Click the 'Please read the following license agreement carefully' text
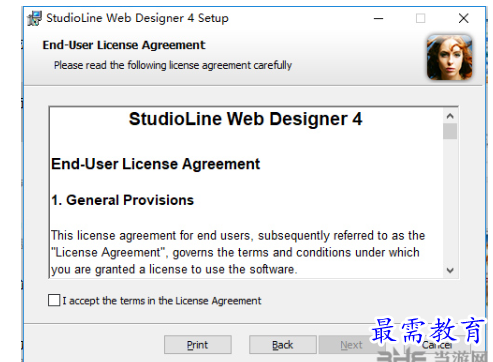The height and width of the screenshot is (362, 493). tap(173, 65)
